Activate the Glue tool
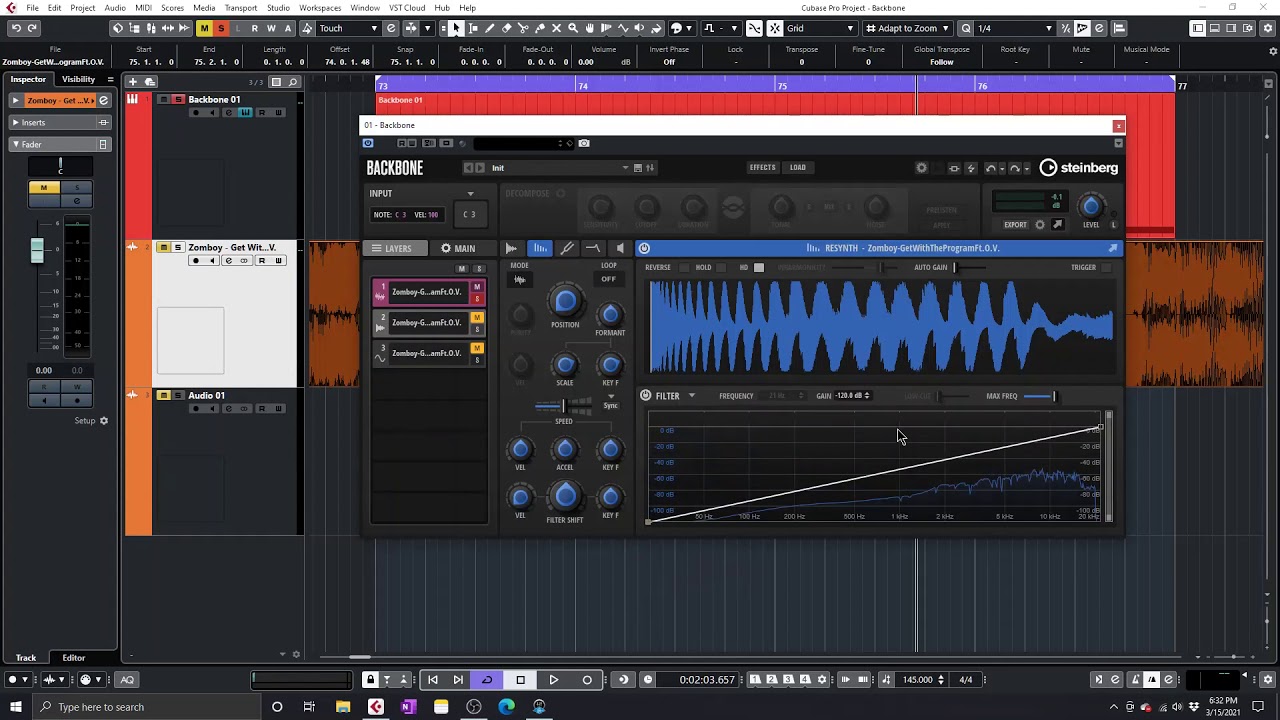The width and height of the screenshot is (1280, 720). pos(540,28)
